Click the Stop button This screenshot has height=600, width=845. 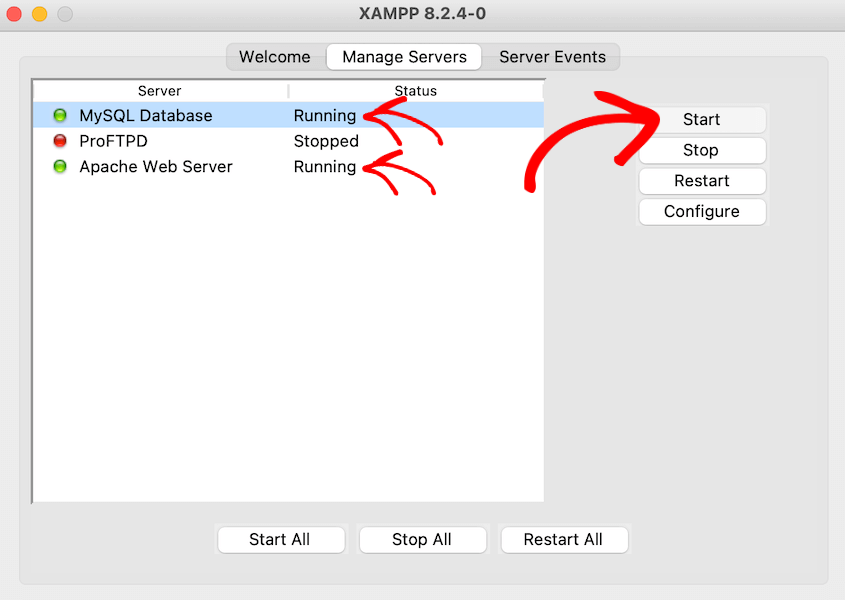(702, 150)
